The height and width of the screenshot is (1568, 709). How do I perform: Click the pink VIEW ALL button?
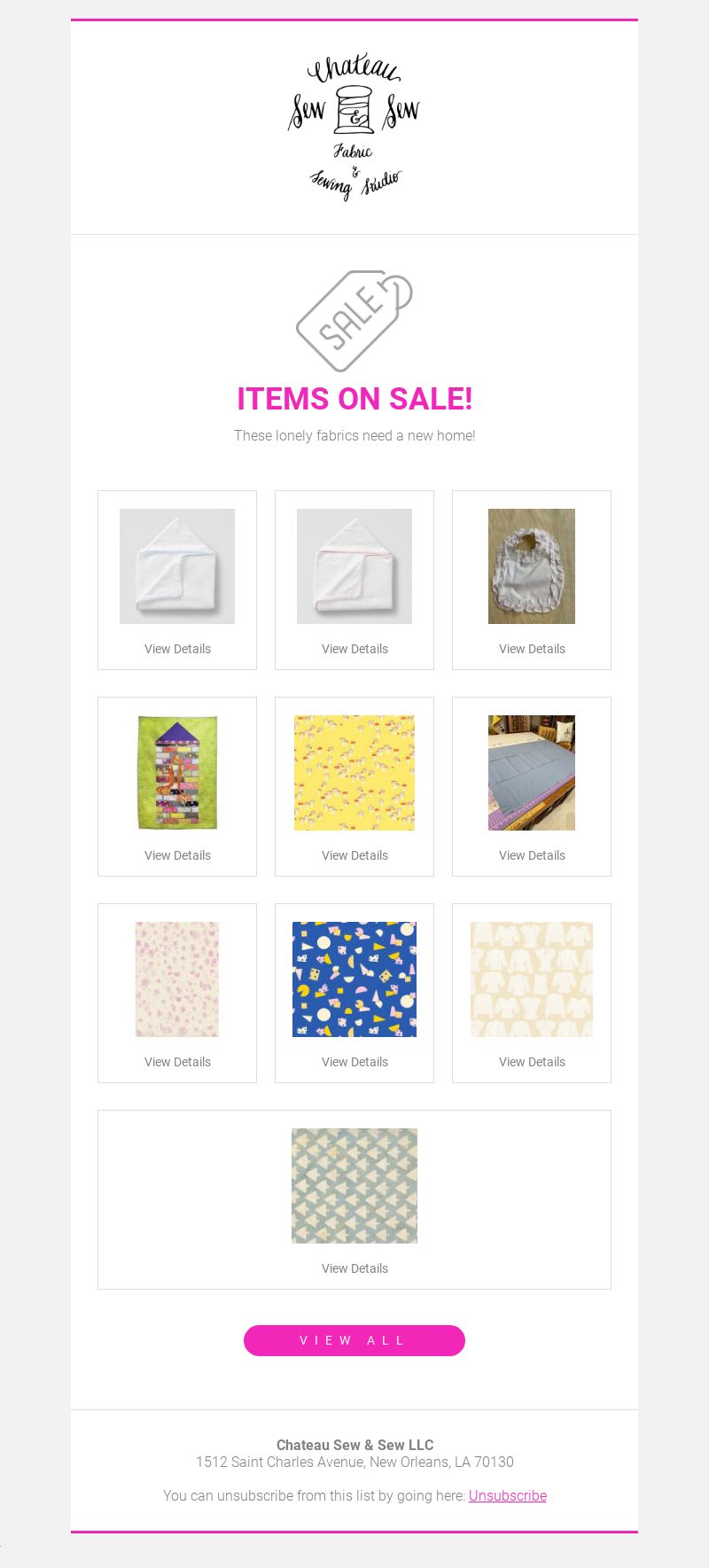click(x=354, y=1340)
